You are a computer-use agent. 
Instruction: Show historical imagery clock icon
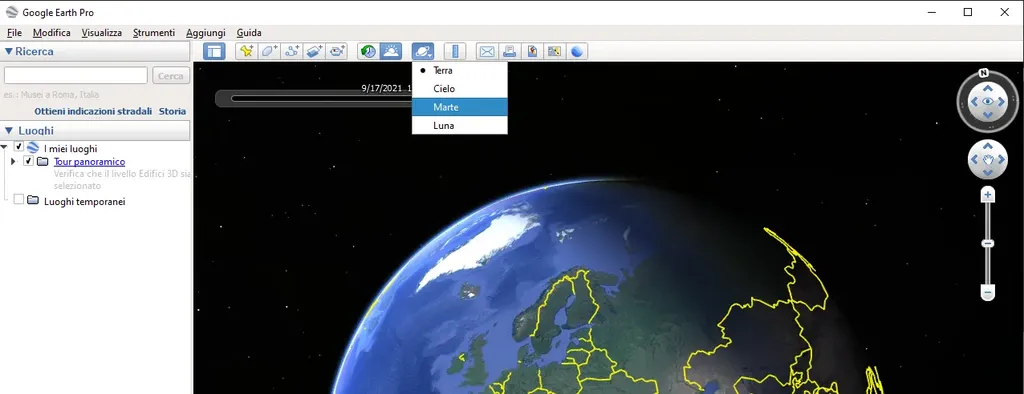368,51
